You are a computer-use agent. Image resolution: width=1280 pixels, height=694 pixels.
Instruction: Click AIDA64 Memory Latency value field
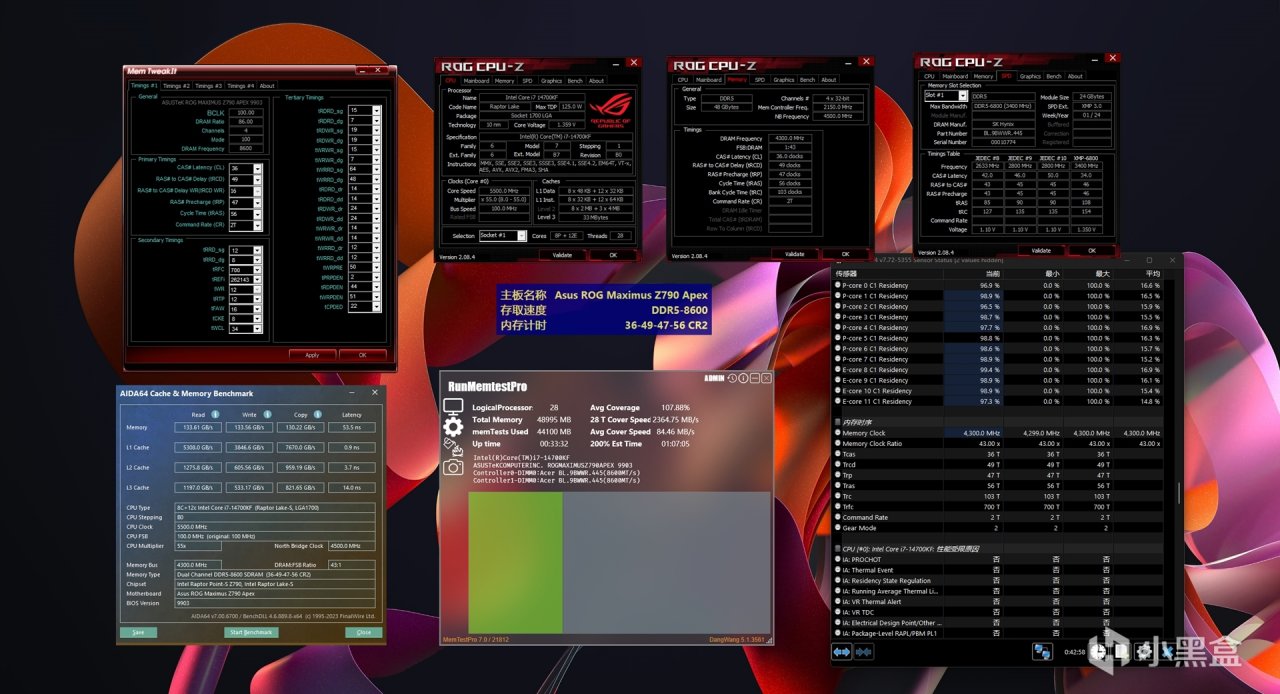click(x=351, y=427)
